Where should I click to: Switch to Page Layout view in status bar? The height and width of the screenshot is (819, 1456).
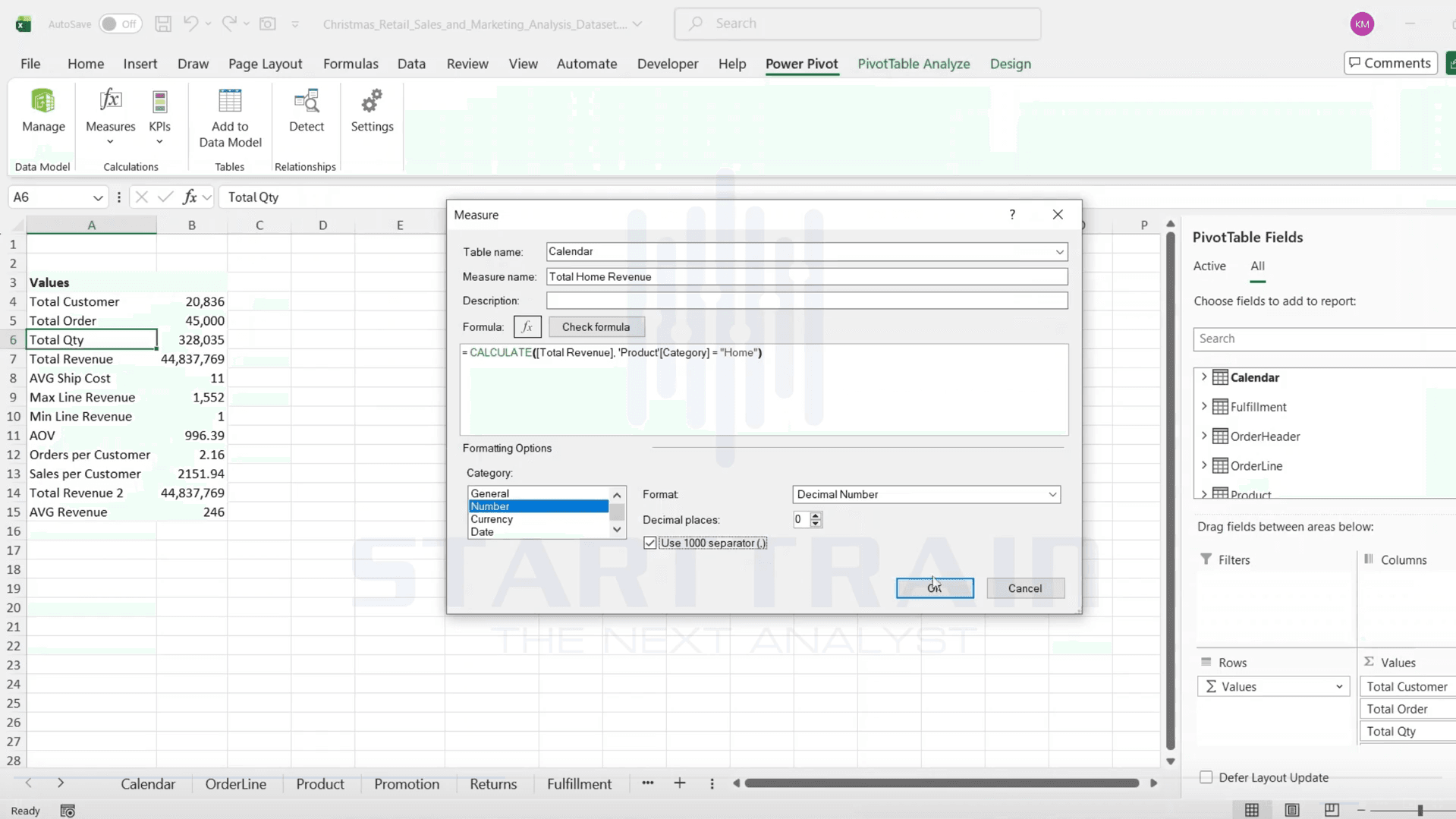[x=1292, y=810]
